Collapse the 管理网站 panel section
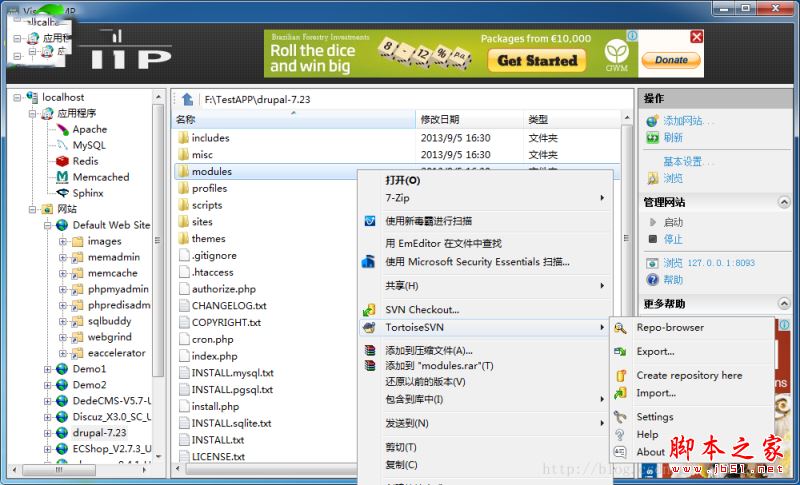 click(784, 202)
